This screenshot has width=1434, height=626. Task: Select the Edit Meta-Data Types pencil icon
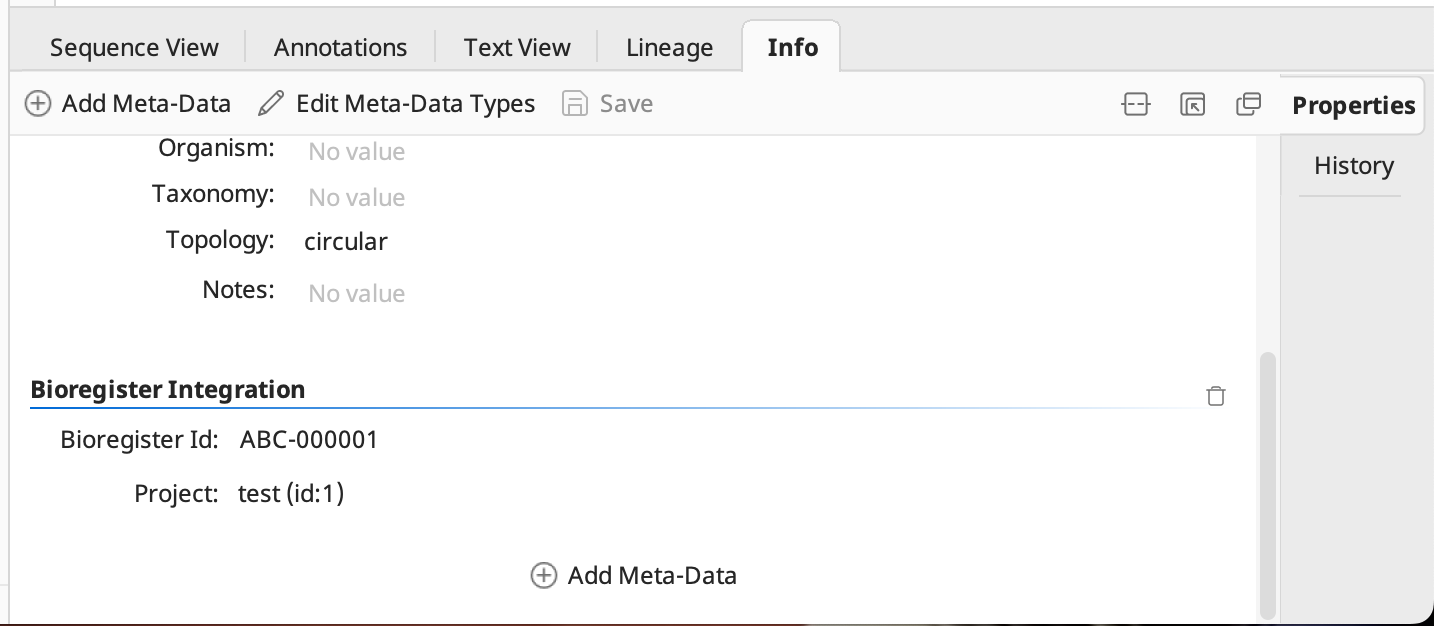pos(269,103)
